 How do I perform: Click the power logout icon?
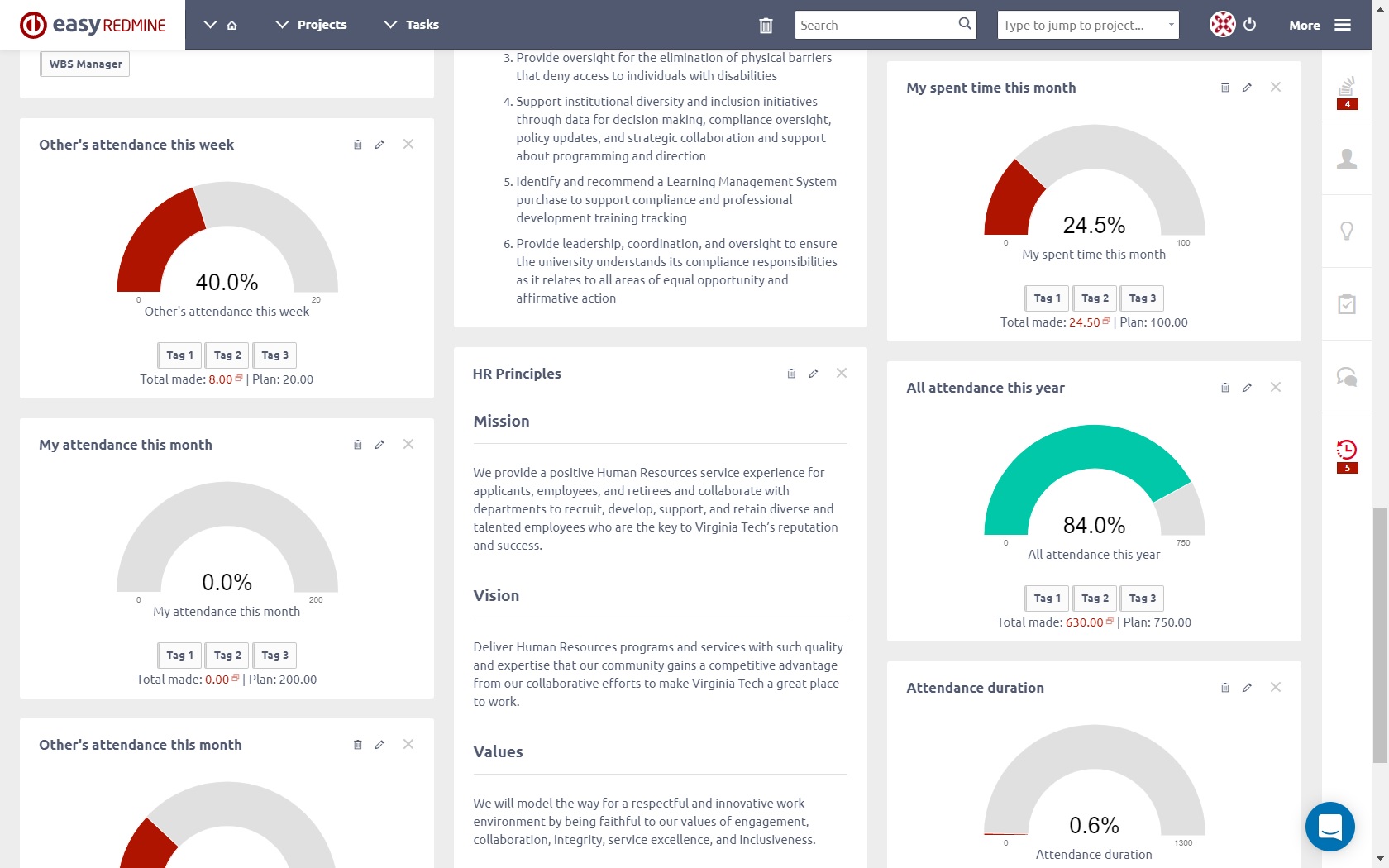(x=1249, y=25)
